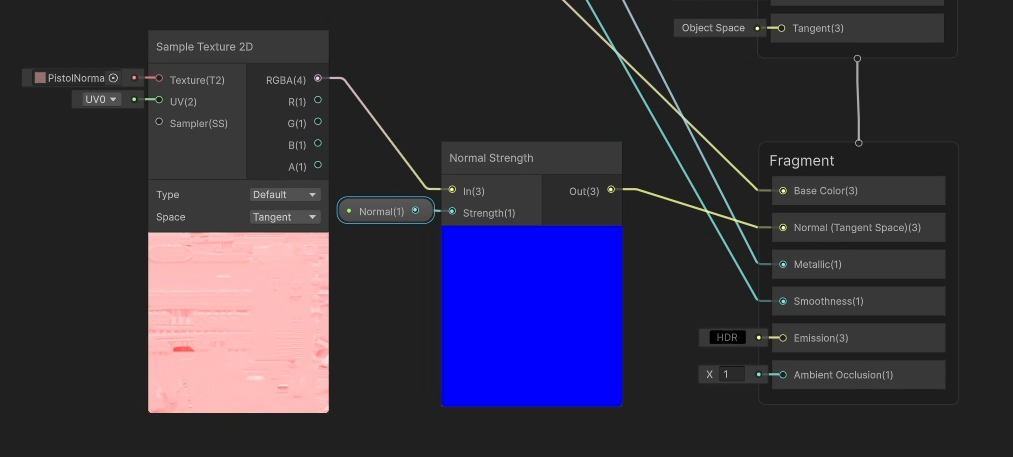
Task: Click the In(3) port on Normal Strength
Action: point(452,190)
